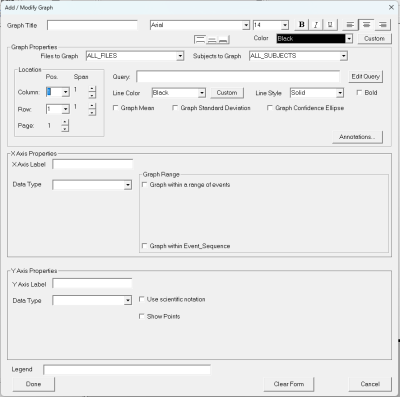Open the X Axis Data Type dropdown

point(128,185)
